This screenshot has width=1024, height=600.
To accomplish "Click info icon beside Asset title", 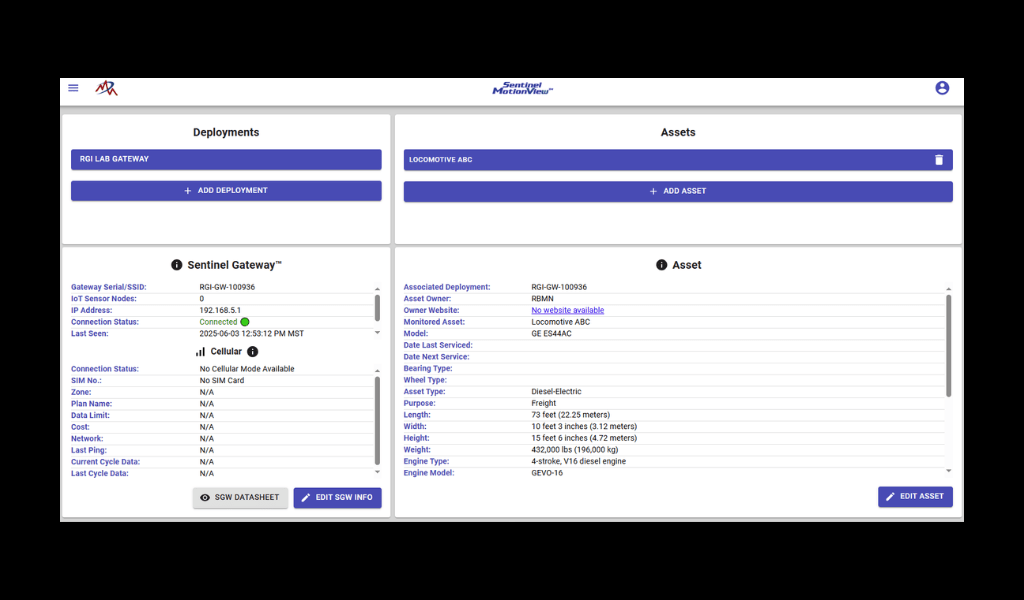I will pos(661,265).
